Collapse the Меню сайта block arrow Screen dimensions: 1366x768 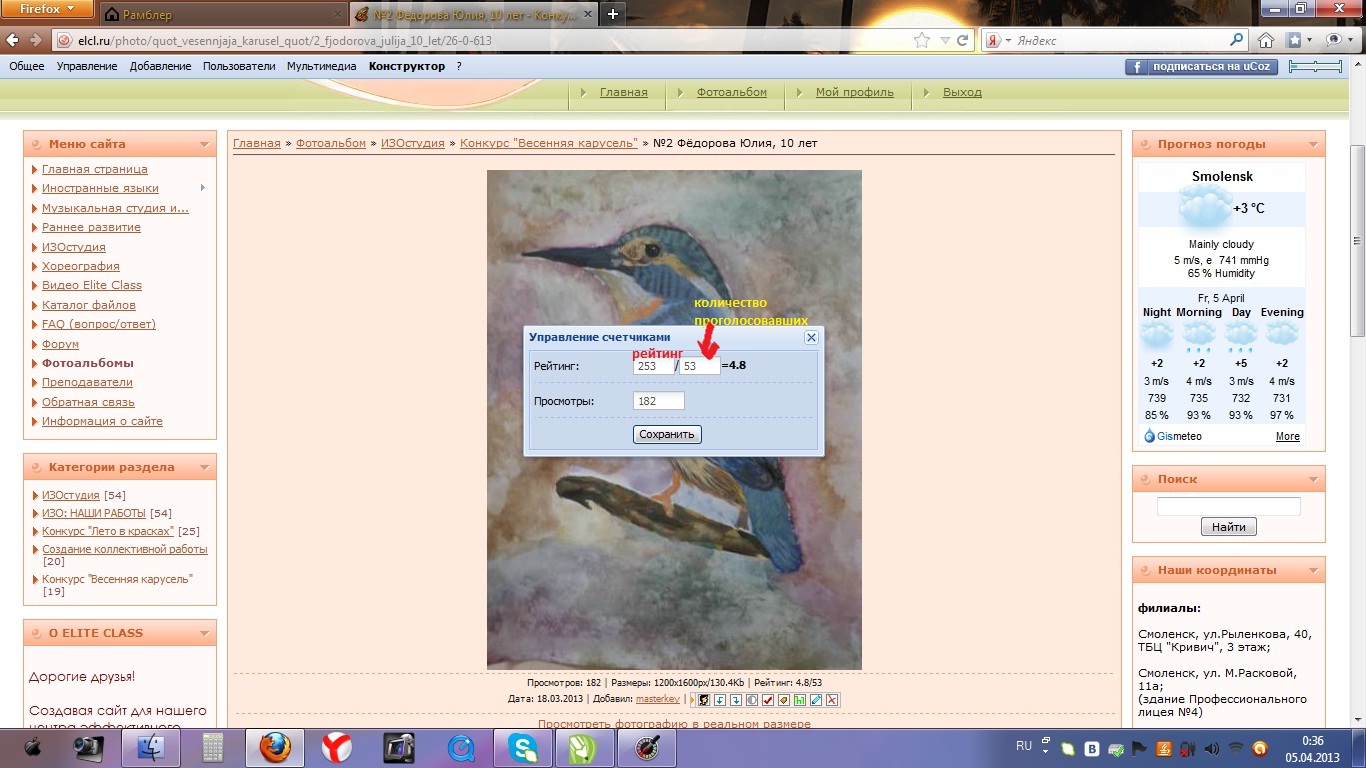(204, 144)
